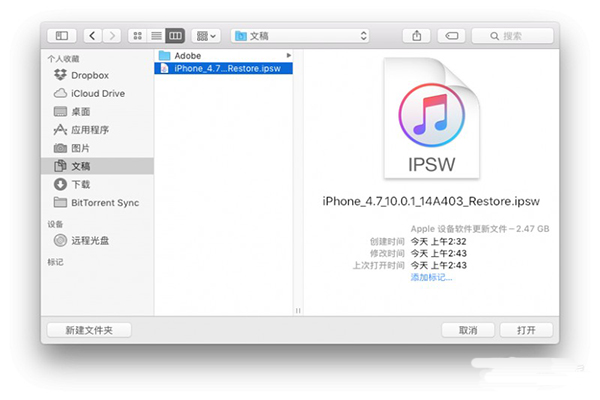Open 应用程序 in the sidebar
600x400 pixels.
pos(91,129)
